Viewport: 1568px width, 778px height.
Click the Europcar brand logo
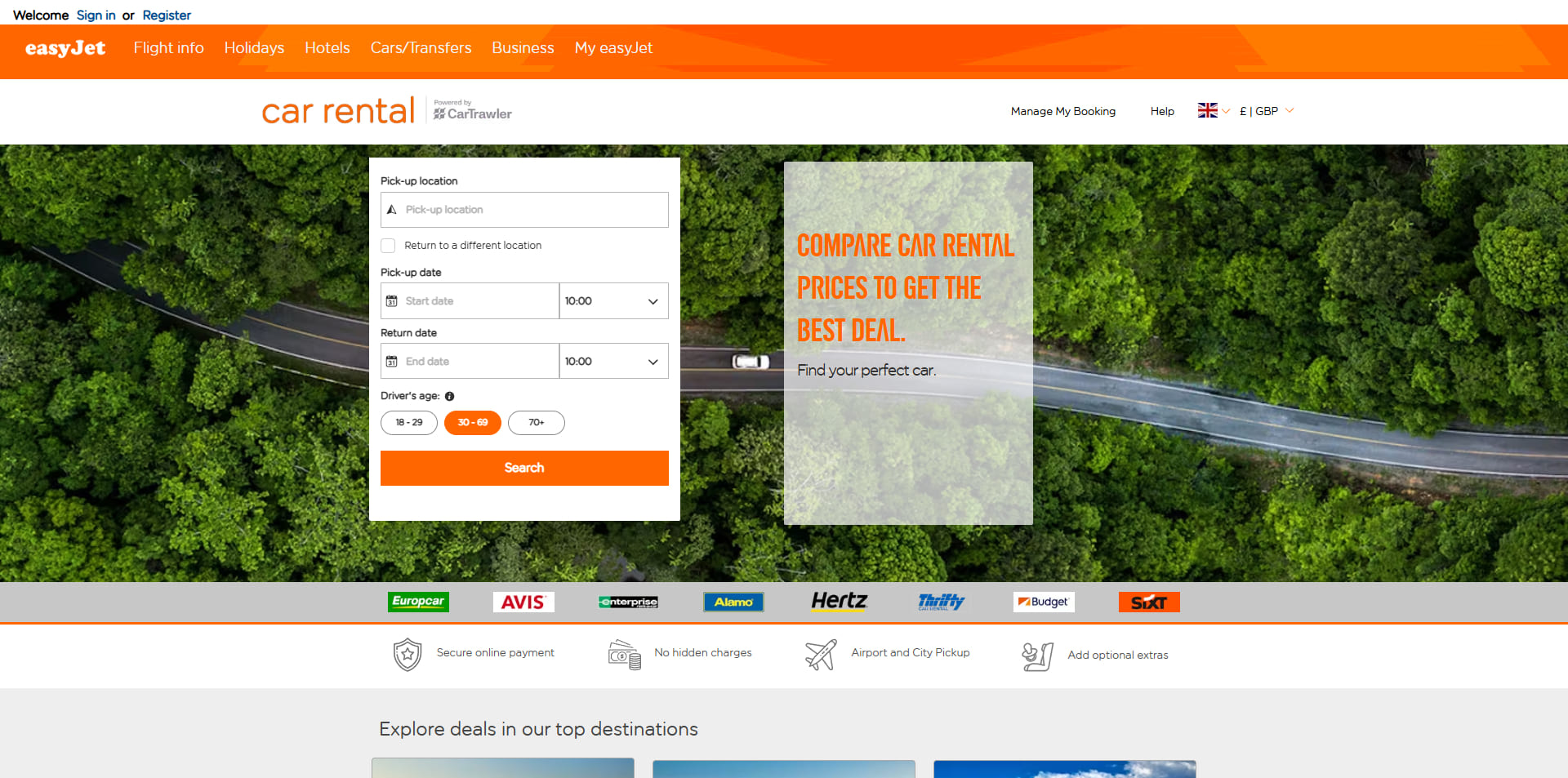pos(418,602)
